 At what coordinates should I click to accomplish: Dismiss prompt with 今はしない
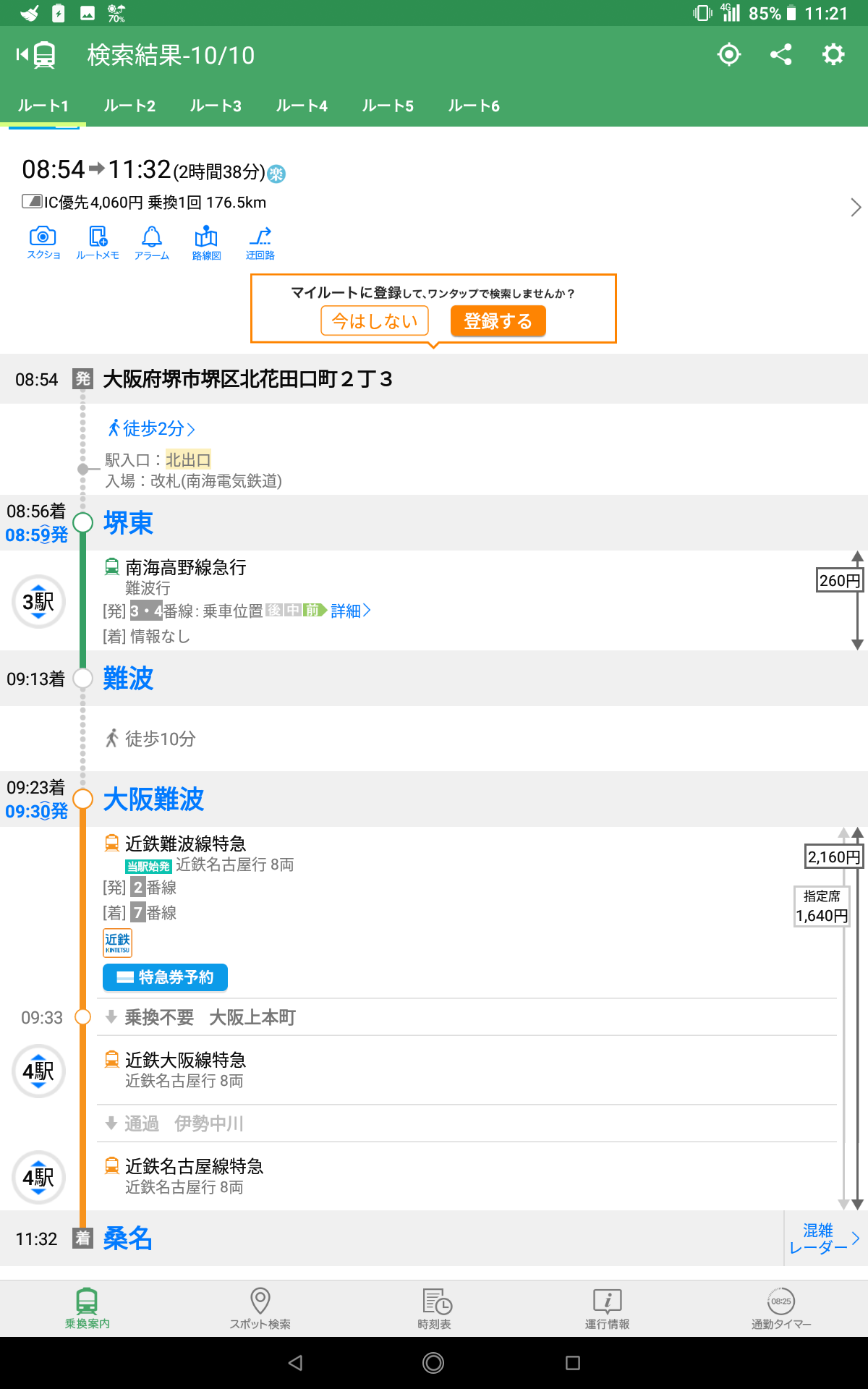pos(375,320)
